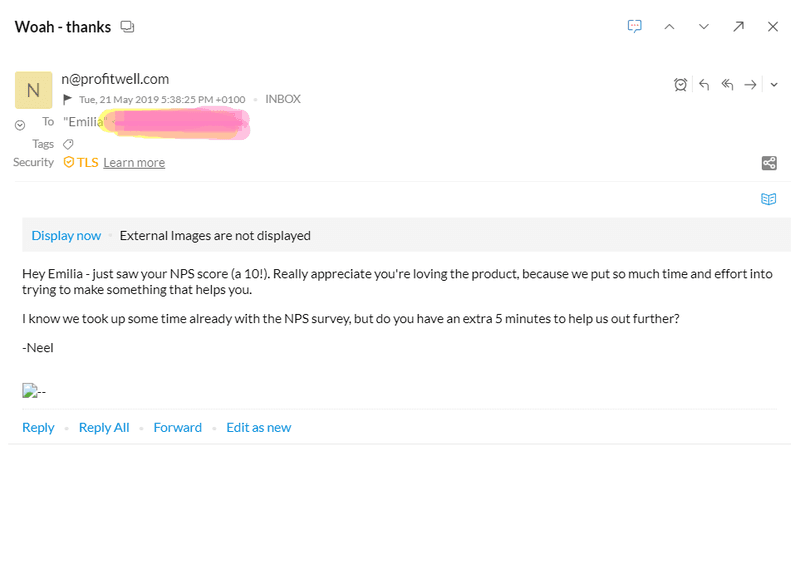This screenshot has height=564, width=800.
Task: Open the comment chat bubble icon
Action: click(x=634, y=26)
